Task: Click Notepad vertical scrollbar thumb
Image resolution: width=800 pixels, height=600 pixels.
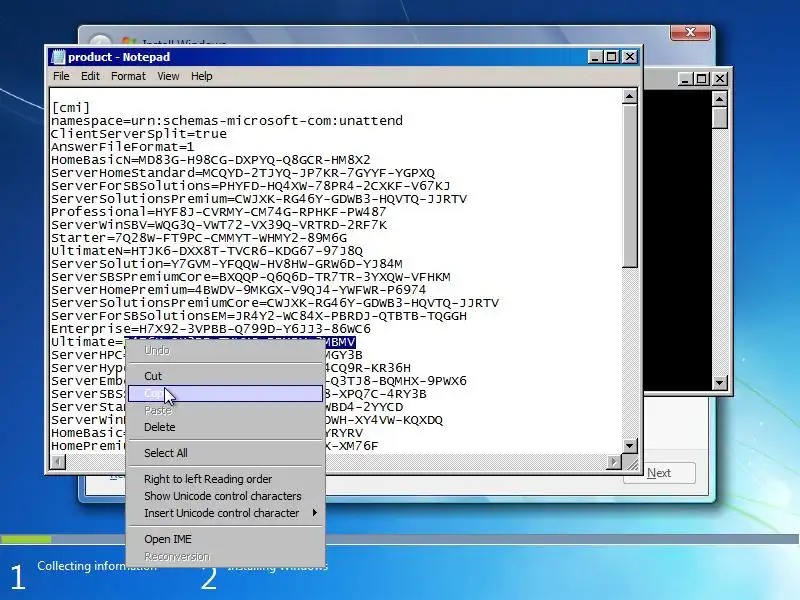Action: [x=630, y=186]
